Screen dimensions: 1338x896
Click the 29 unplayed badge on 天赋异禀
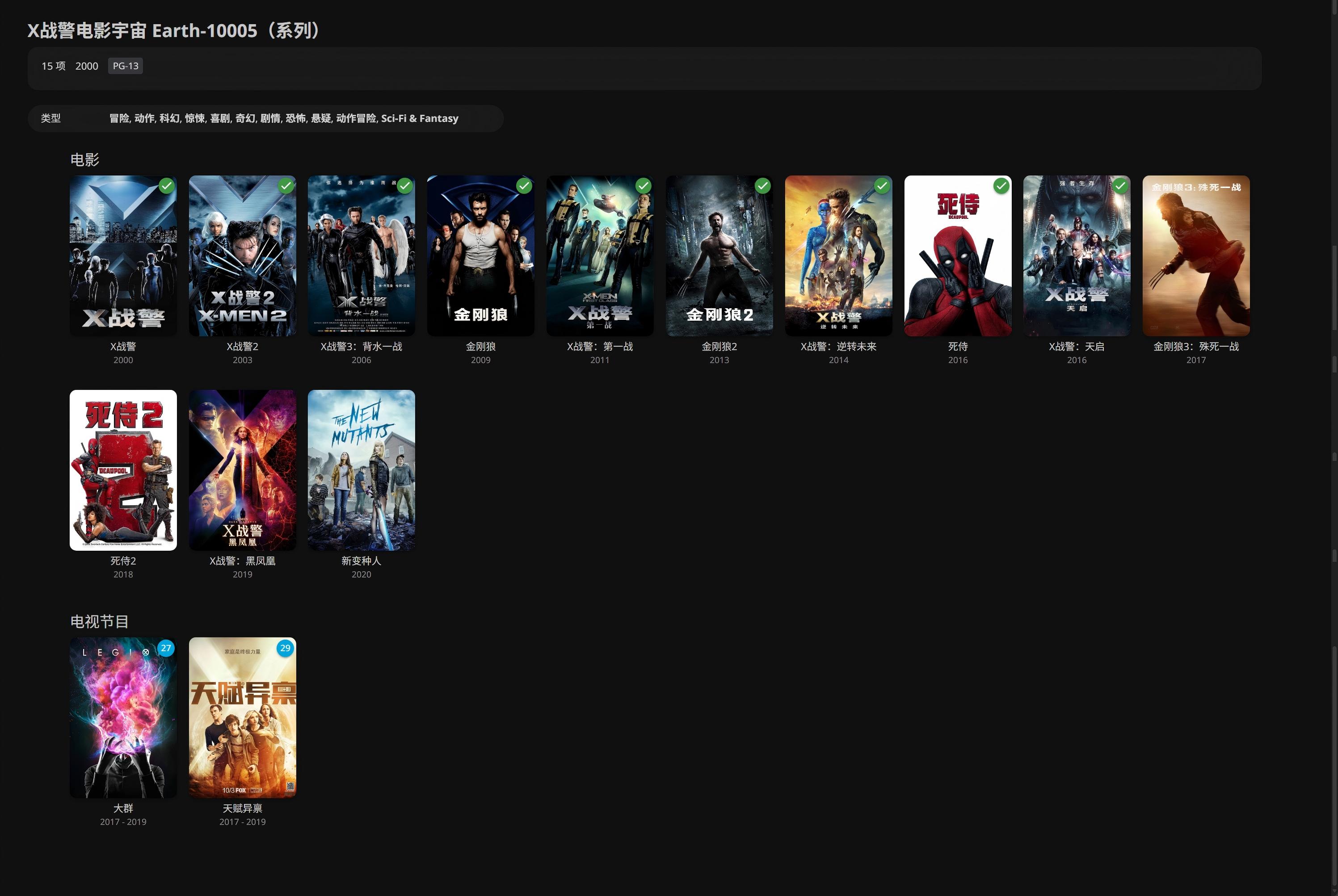[x=285, y=648]
